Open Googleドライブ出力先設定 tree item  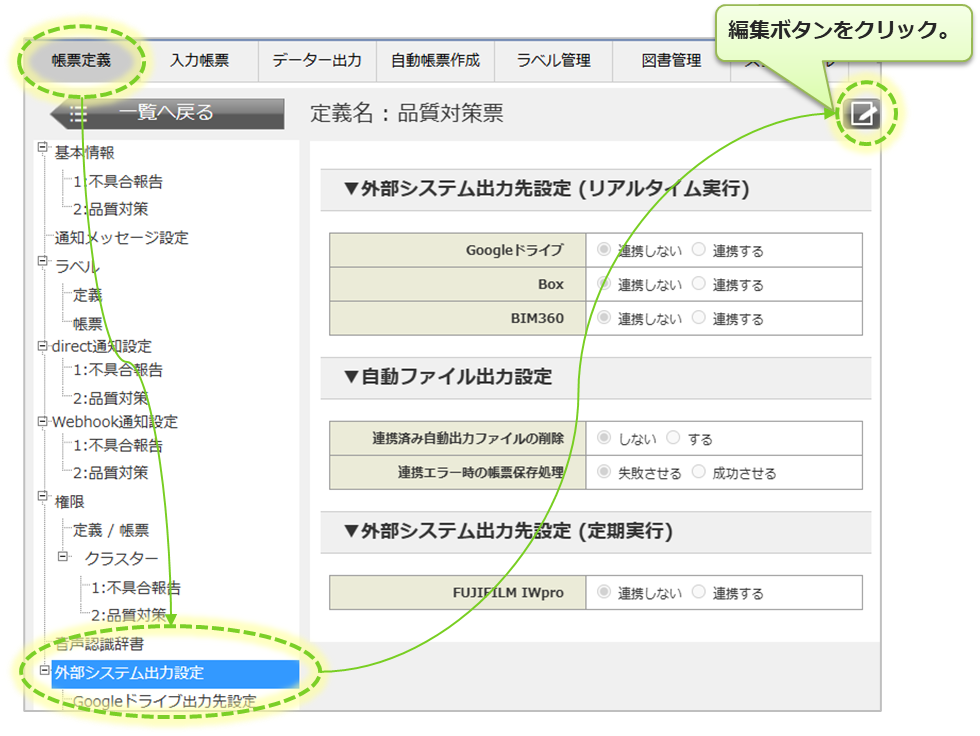pos(165,701)
